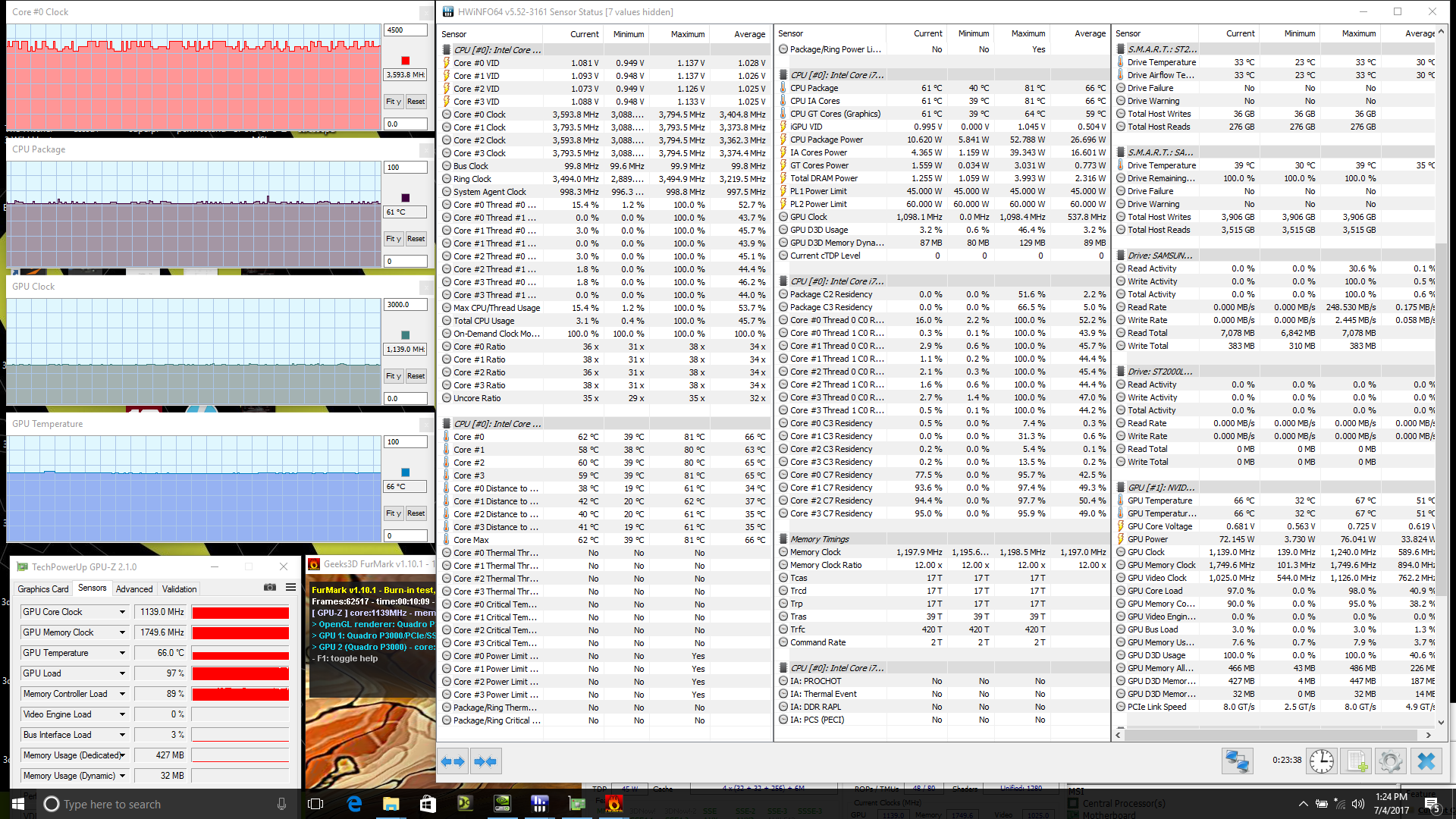Open the Video Engine Load dropdown
This screenshot has width=1456, height=819.
click(x=122, y=714)
